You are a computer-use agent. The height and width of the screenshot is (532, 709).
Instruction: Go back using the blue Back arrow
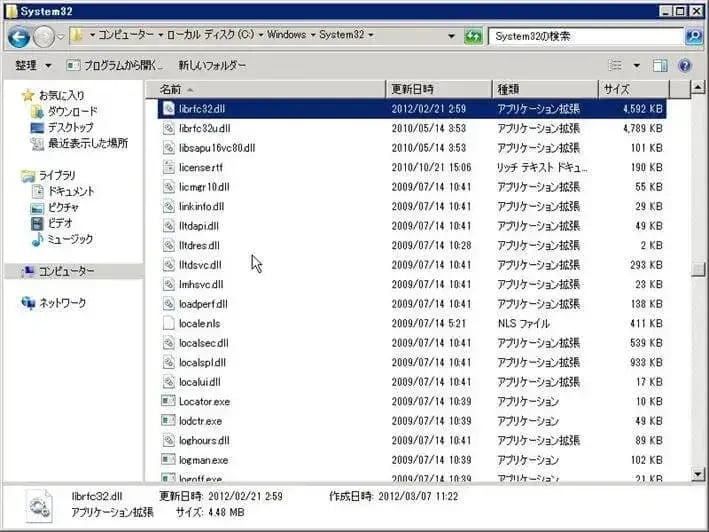19,37
